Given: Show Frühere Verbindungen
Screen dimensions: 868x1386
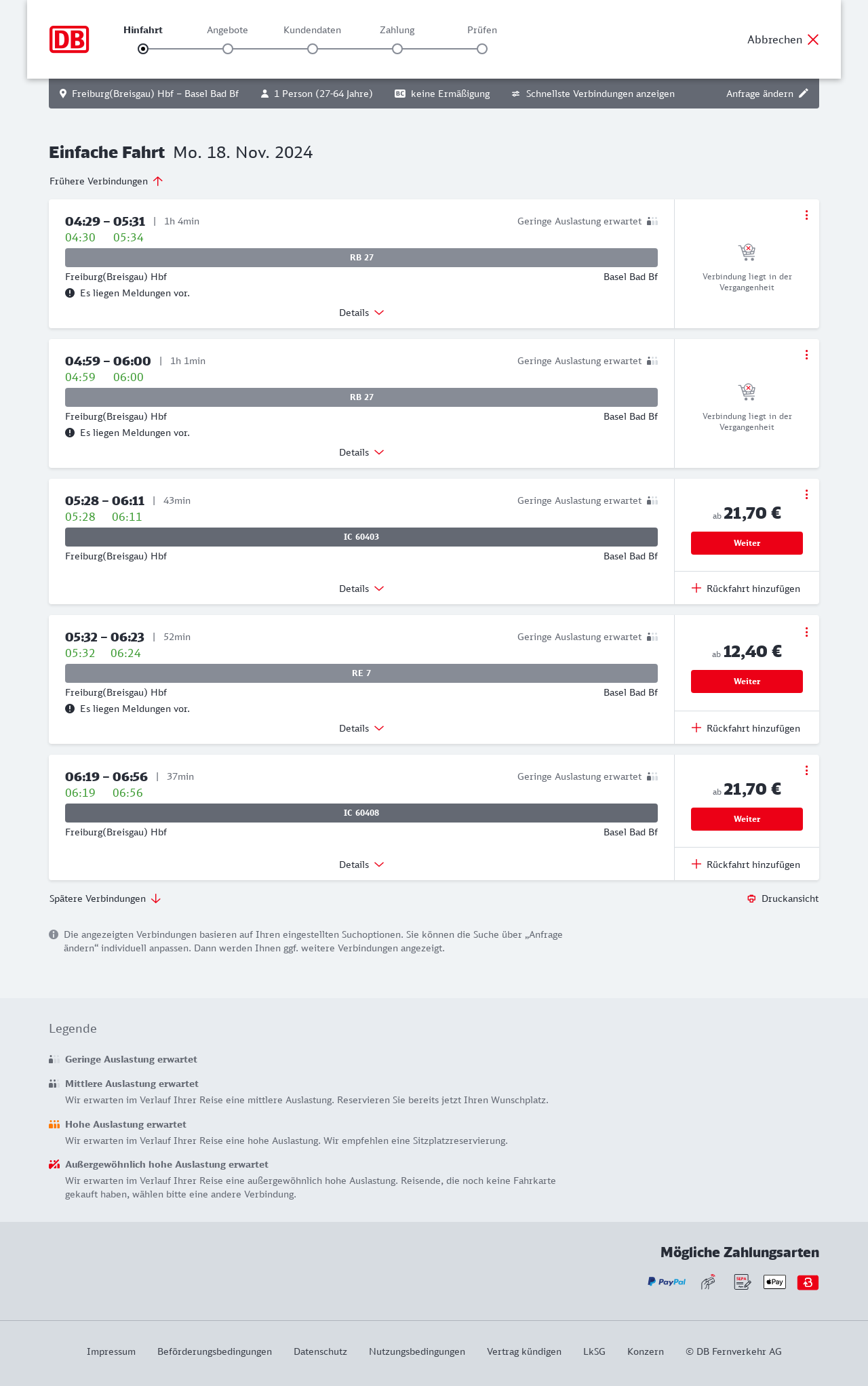Looking at the screenshot, I should [x=106, y=181].
